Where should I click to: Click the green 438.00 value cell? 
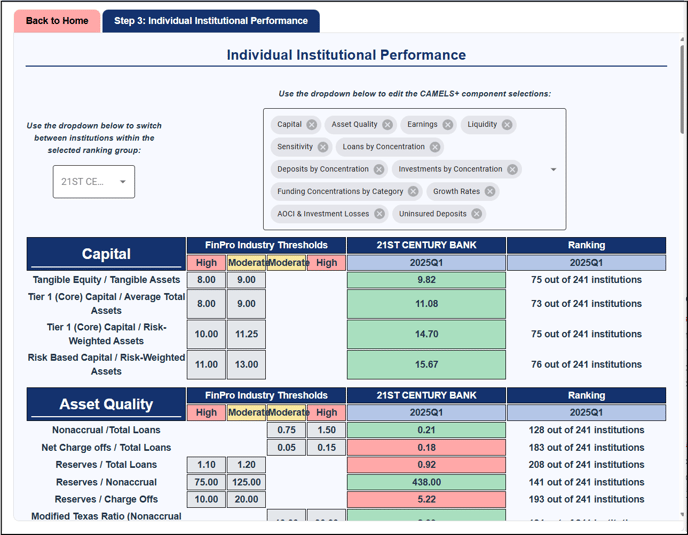coord(426,482)
